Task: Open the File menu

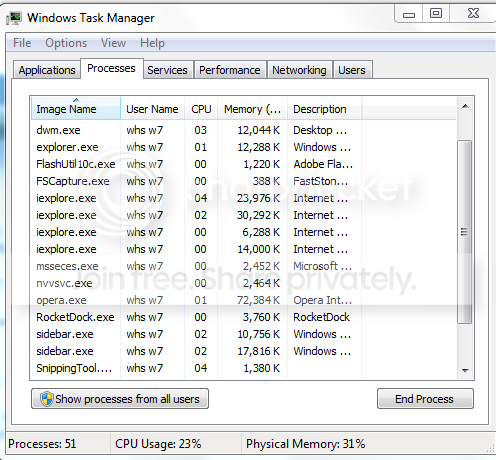Action: (22, 43)
